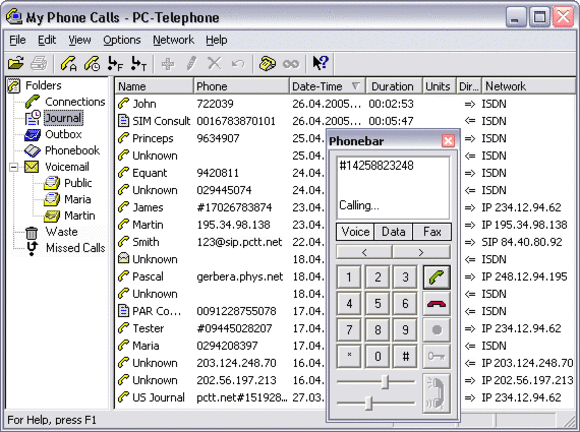The width and height of the screenshot is (580, 432).
Task: Click the large handset speaker icon in Phonebar
Action: [x=436, y=394]
